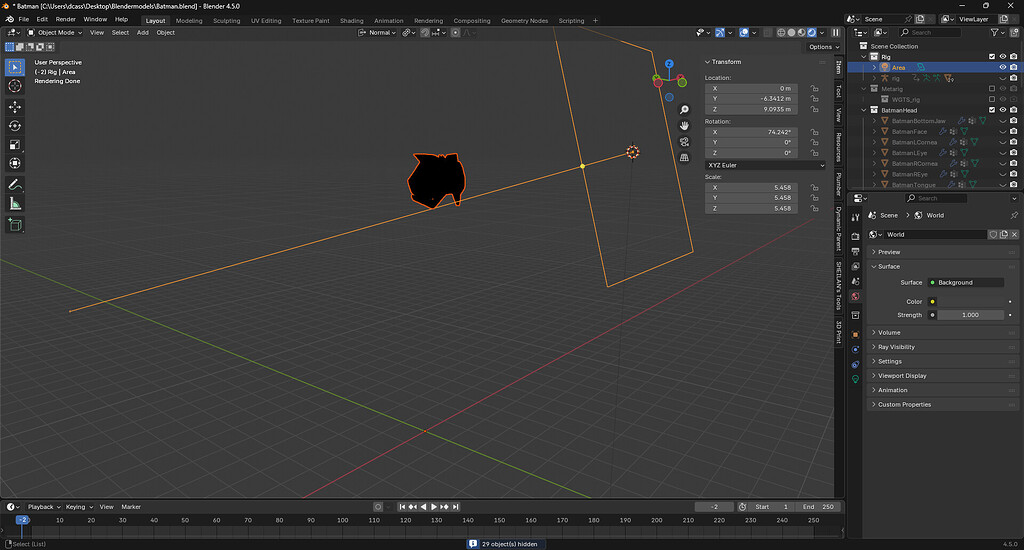Viewport: 1024px width, 550px height.
Task: Open the Tool properties tab icon
Action: [x=856, y=218]
